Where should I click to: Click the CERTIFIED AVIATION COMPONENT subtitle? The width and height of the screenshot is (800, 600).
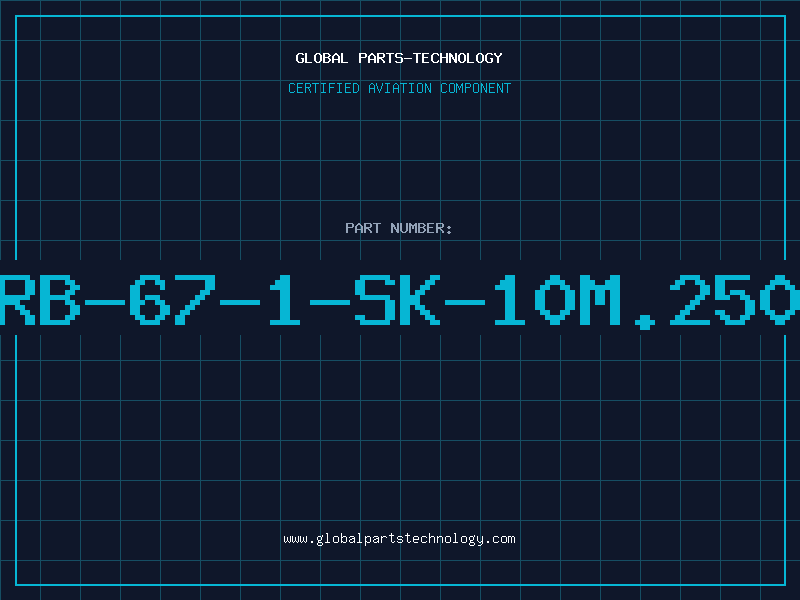(399, 88)
